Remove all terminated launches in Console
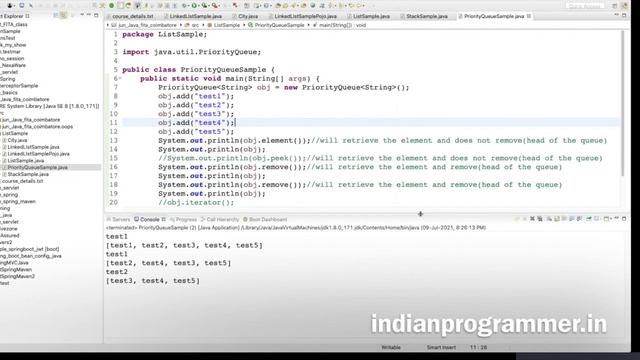Screen dimensions: 640x360 (540, 219)
